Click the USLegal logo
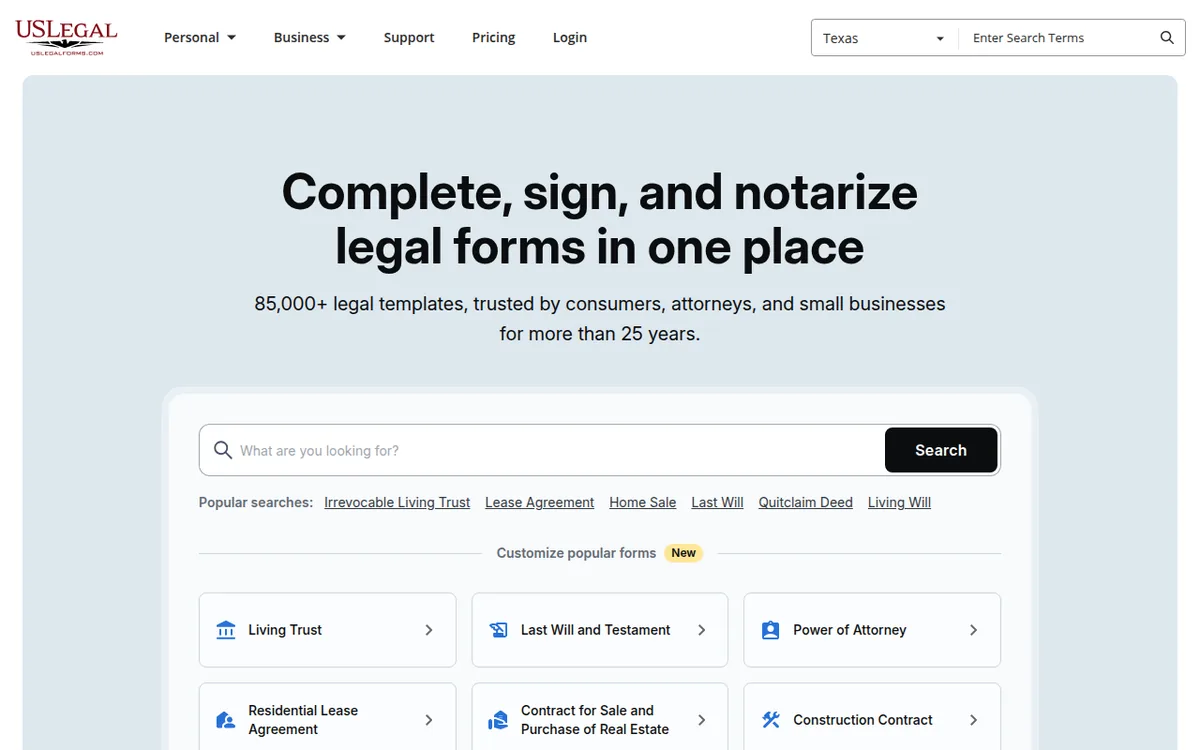1200x750 pixels. 66,37
